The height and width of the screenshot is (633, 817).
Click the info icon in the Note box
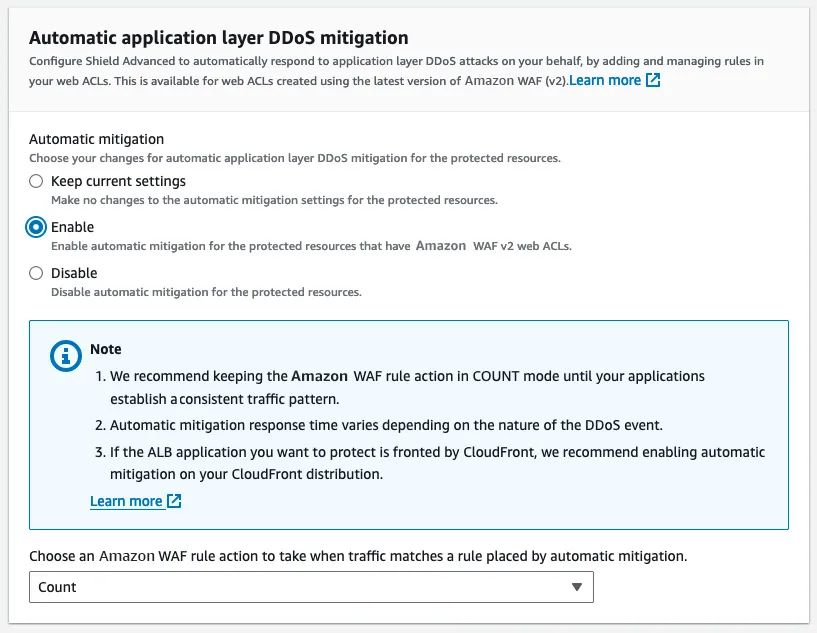pos(66,355)
